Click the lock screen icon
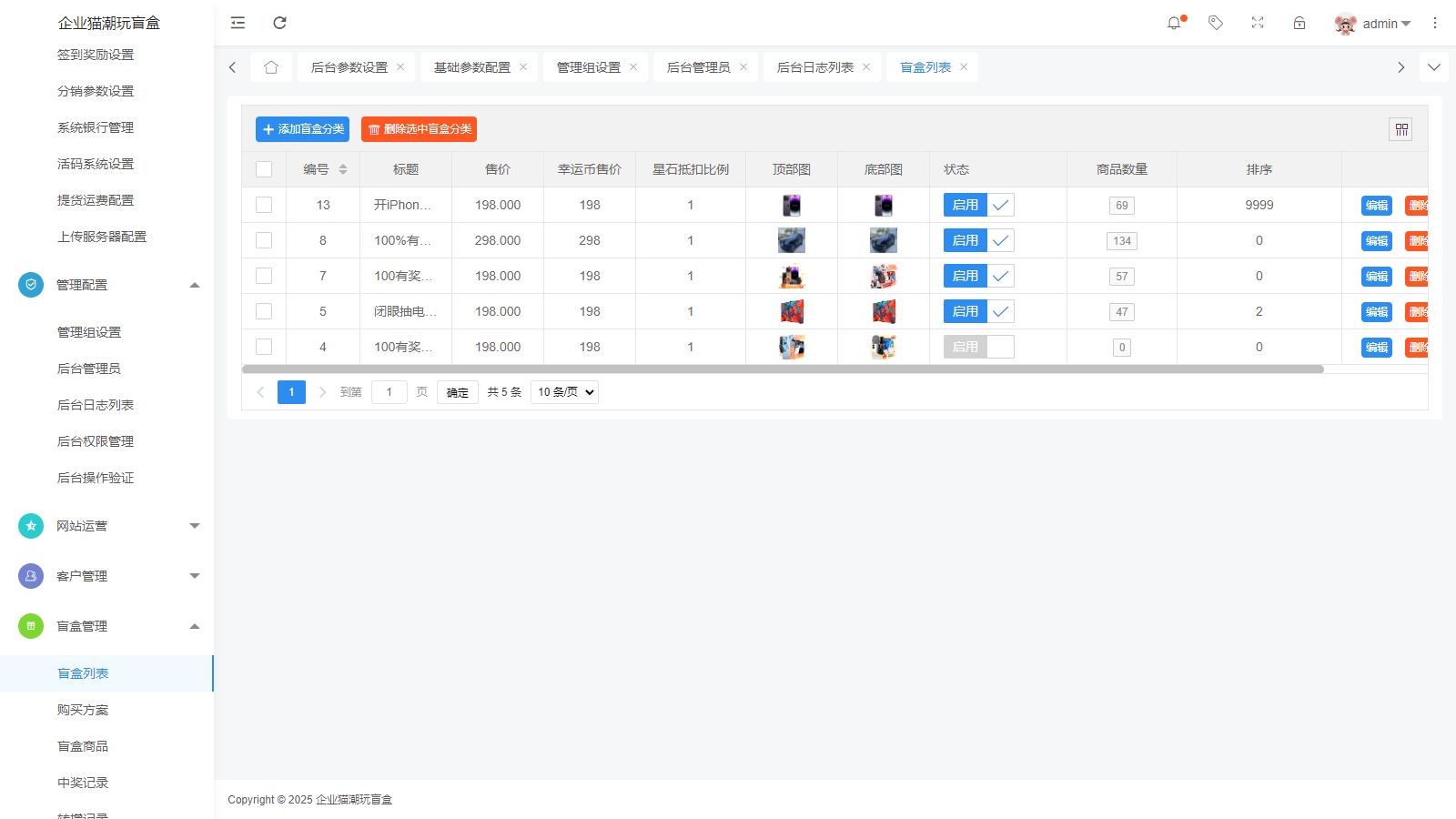 pos(1299,23)
